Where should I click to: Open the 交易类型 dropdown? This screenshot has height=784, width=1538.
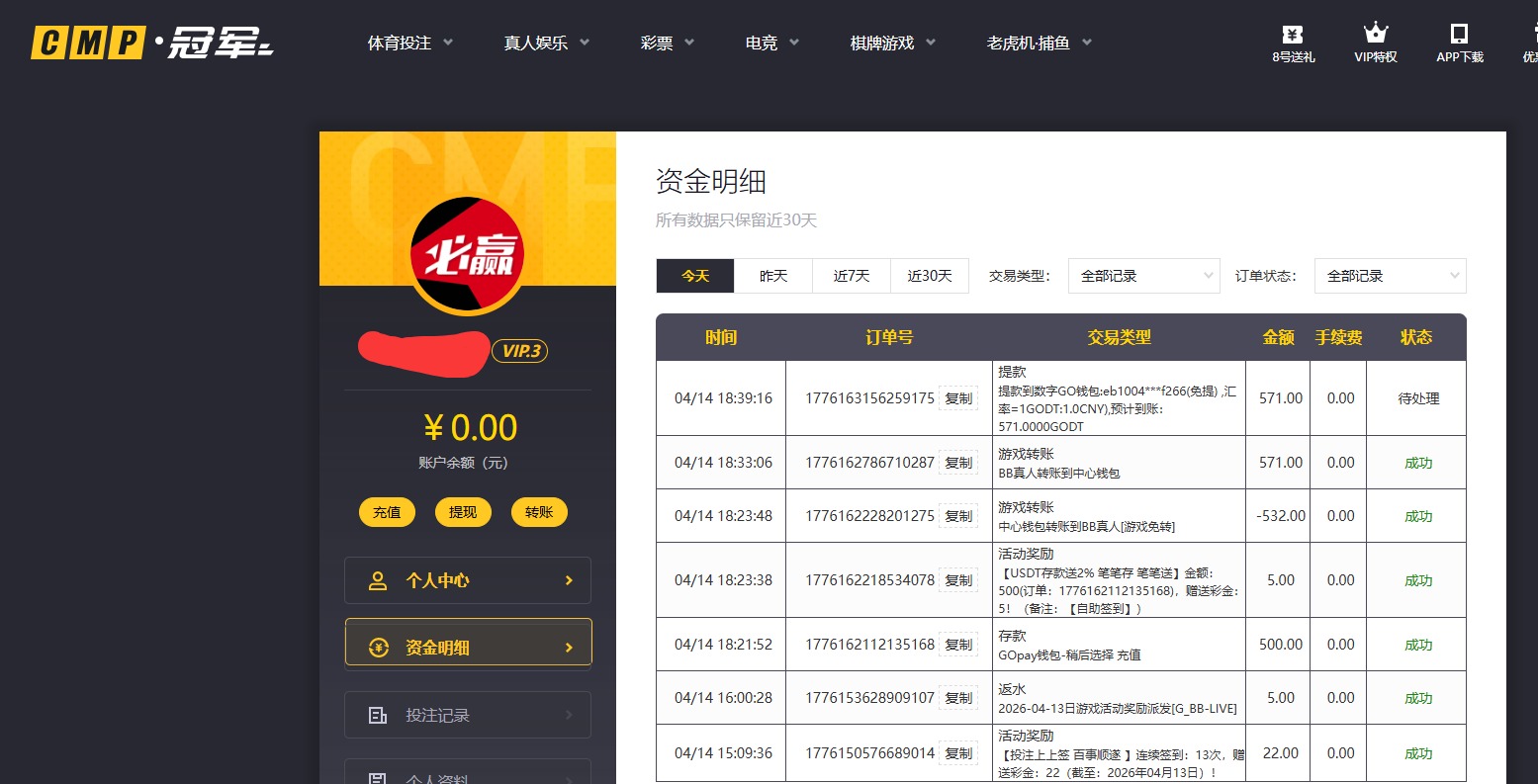(1143, 276)
